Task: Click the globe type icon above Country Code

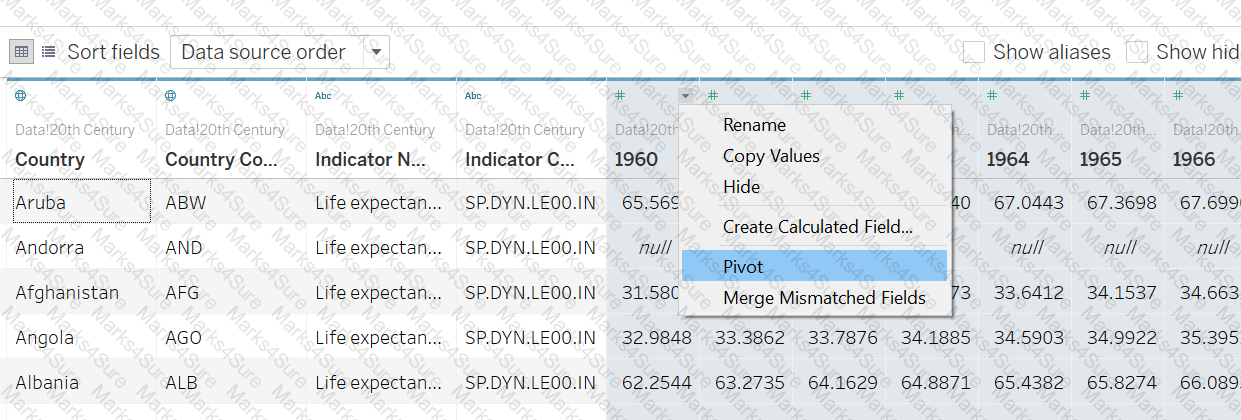Action: [171, 96]
